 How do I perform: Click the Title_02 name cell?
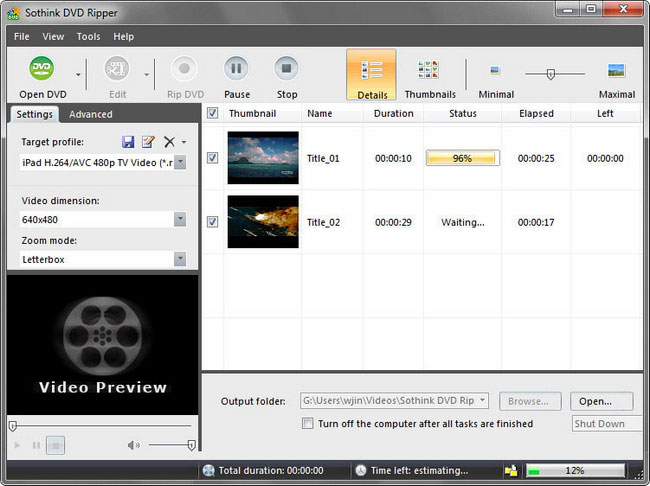(323, 222)
